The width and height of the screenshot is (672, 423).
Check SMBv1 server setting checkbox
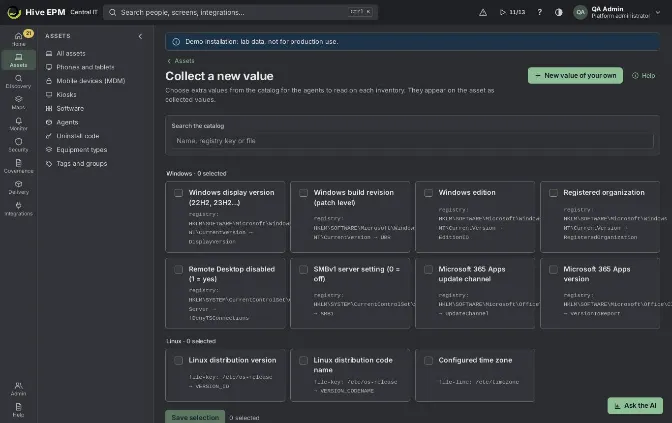303,270
